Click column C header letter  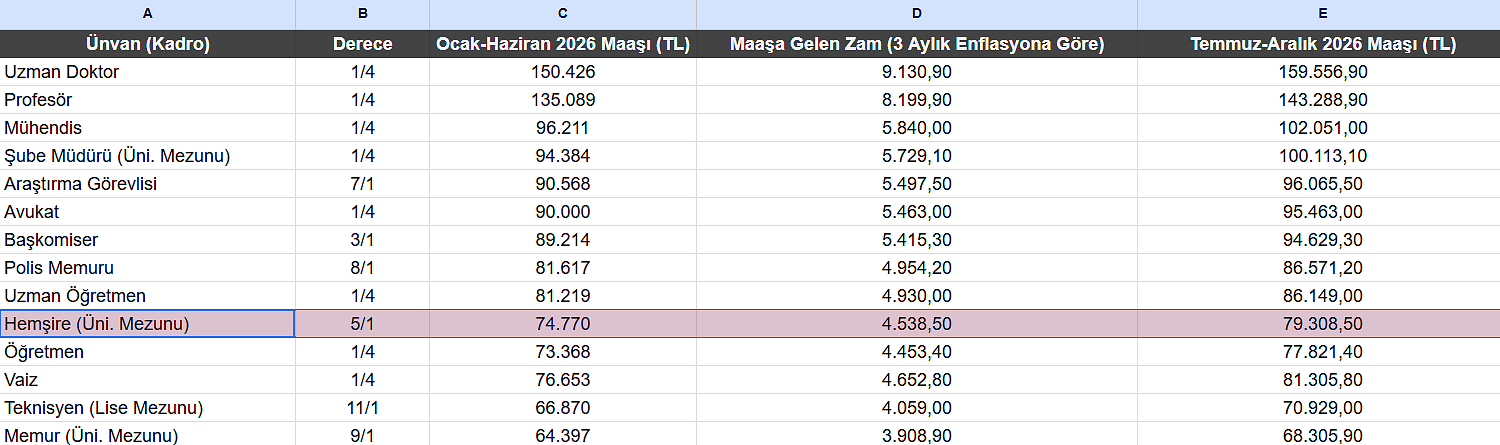pyautogui.click(x=563, y=13)
